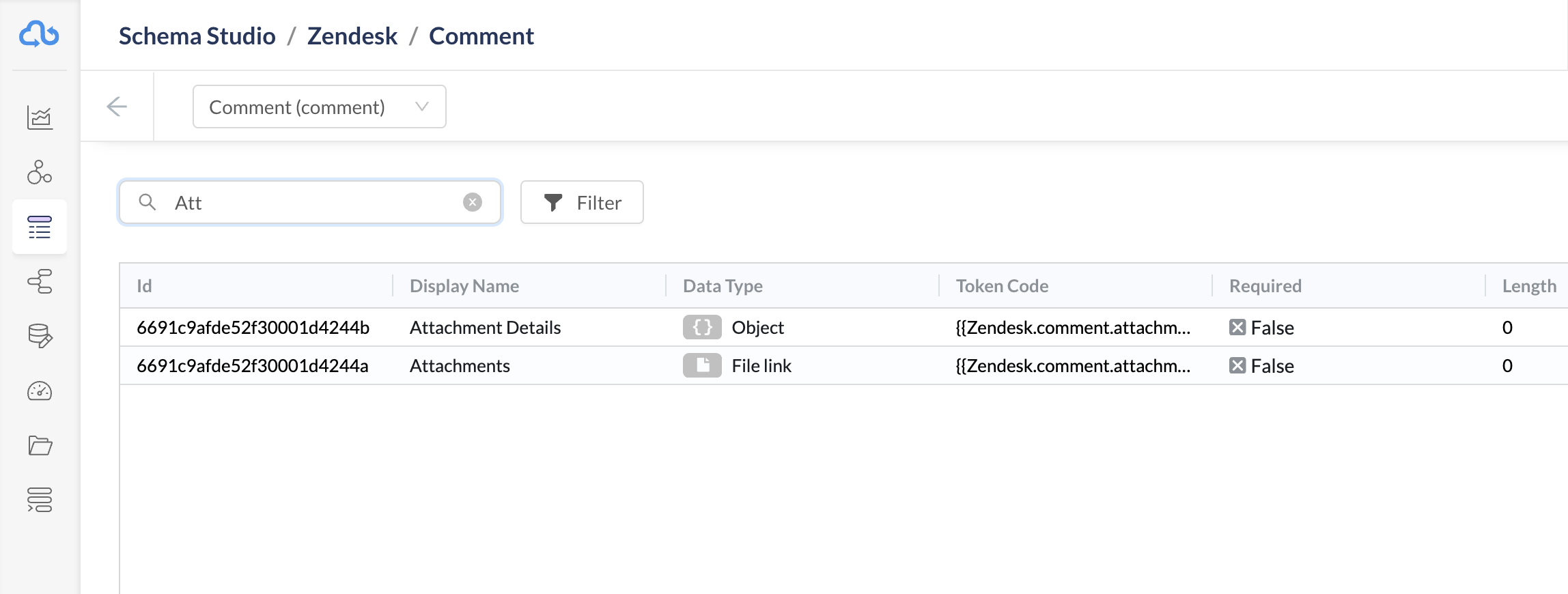Open the connected circles sidebar icon
The width and height of the screenshot is (1568, 594).
tap(40, 172)
